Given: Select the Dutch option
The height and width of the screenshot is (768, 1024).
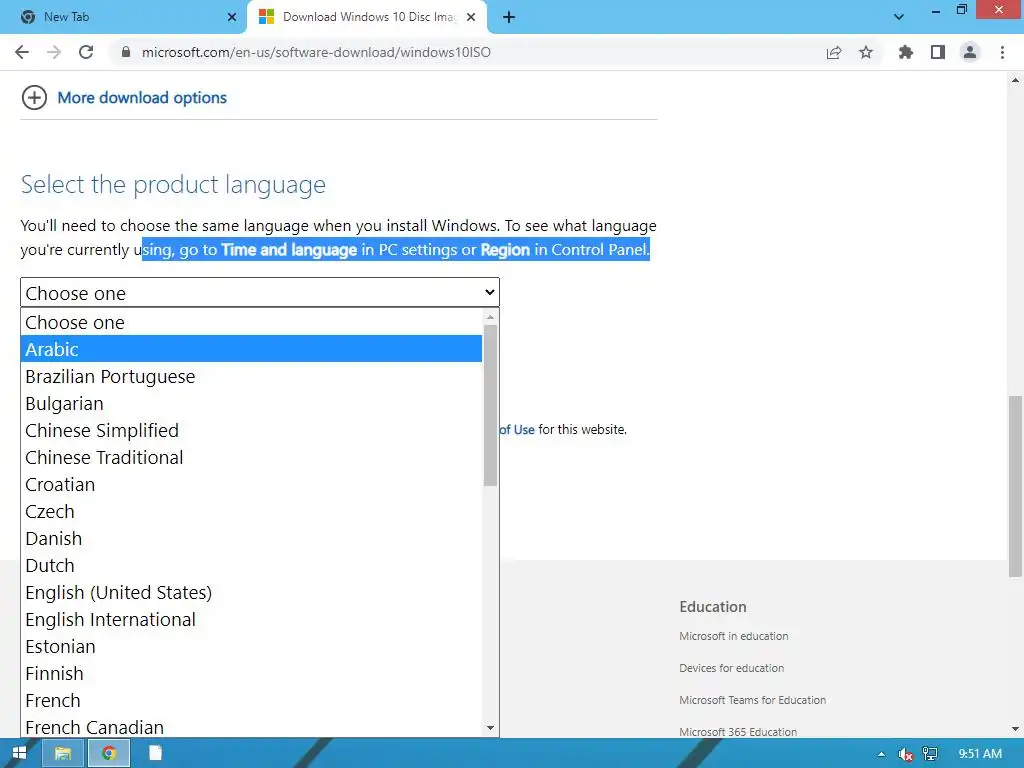Looking at the screenshot, I should [x=251, y=566].
